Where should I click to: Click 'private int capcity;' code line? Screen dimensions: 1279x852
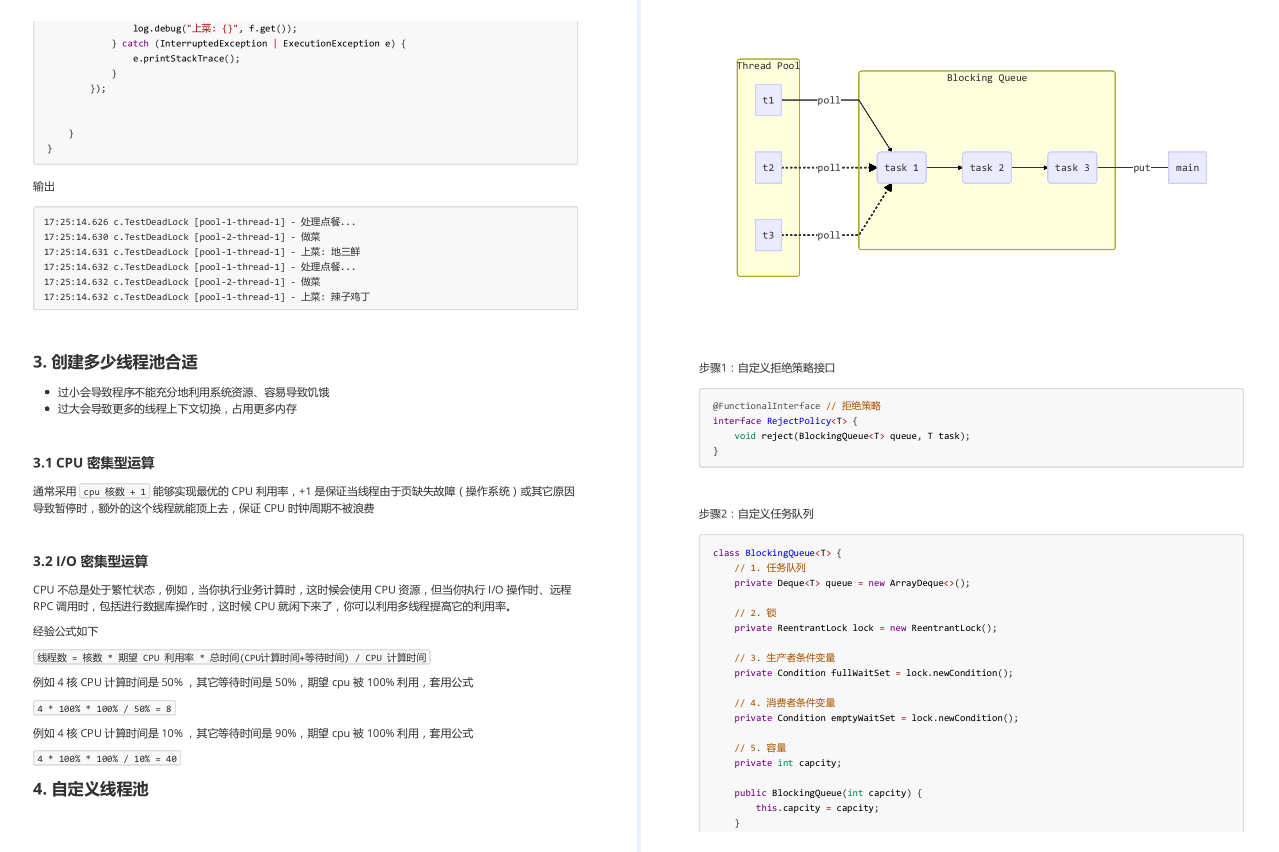point(788,763)
